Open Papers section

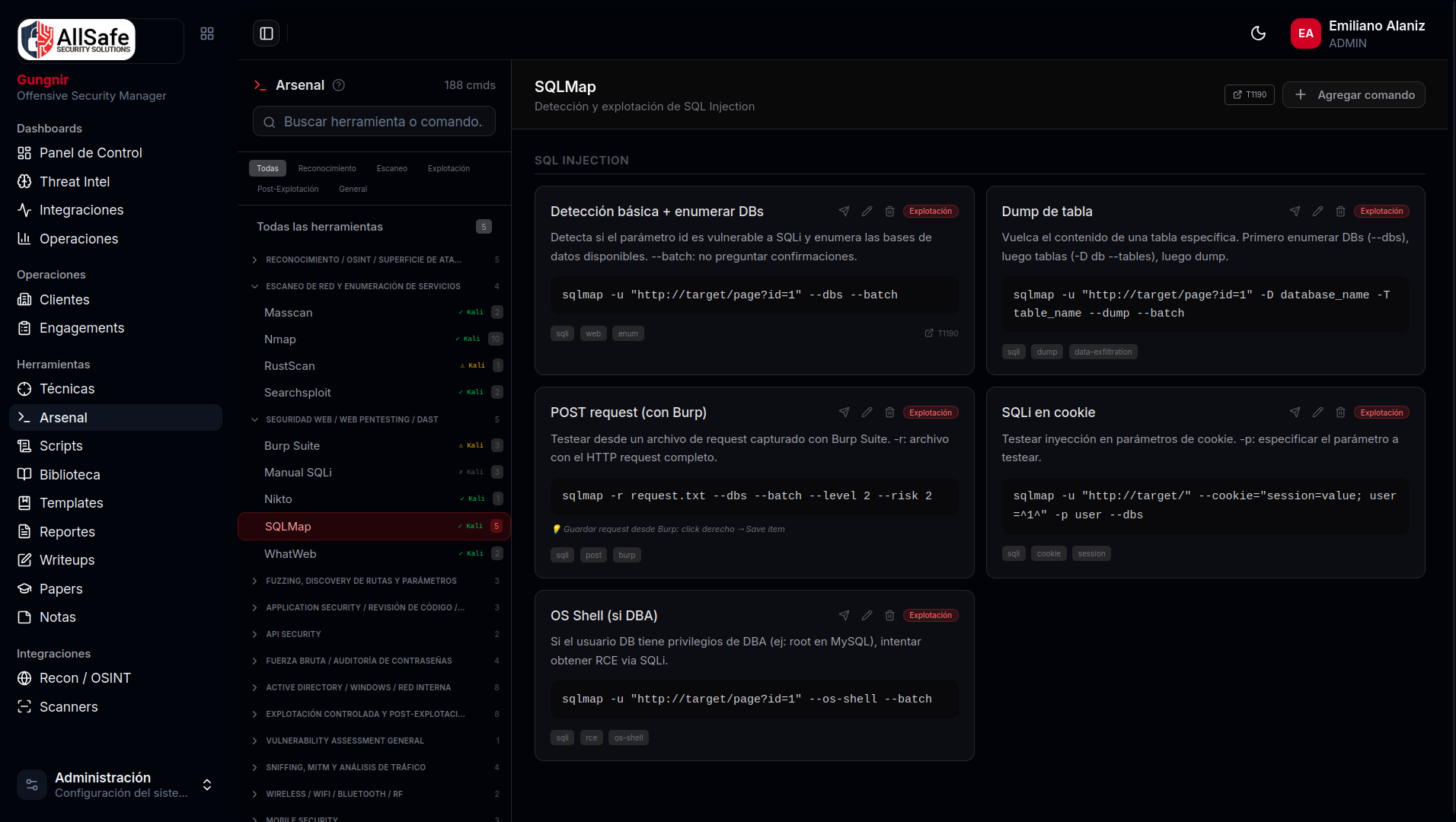click(x=116, y=589)
